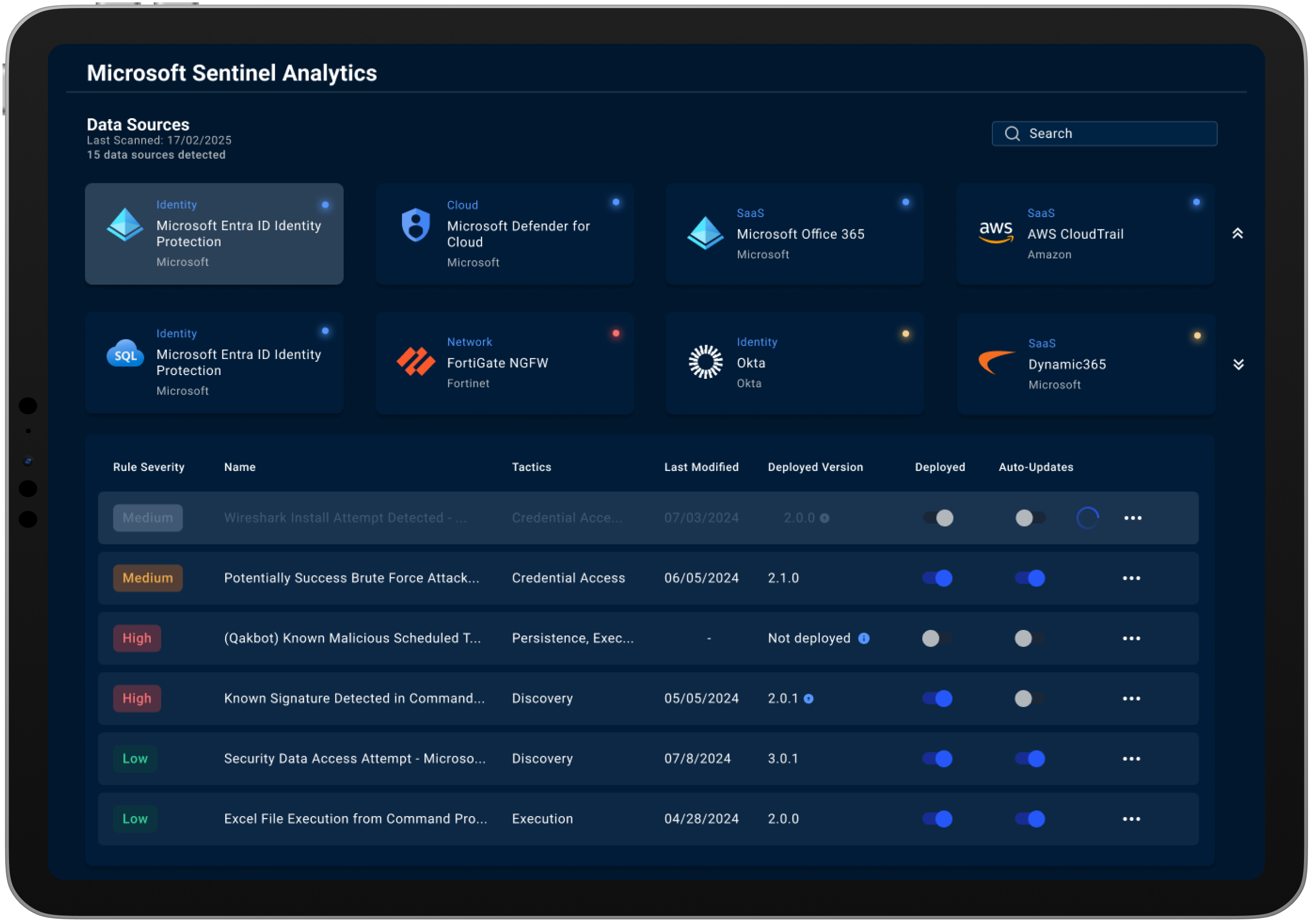Expand more data sources with down chevron

click(x=1238, y=364)
